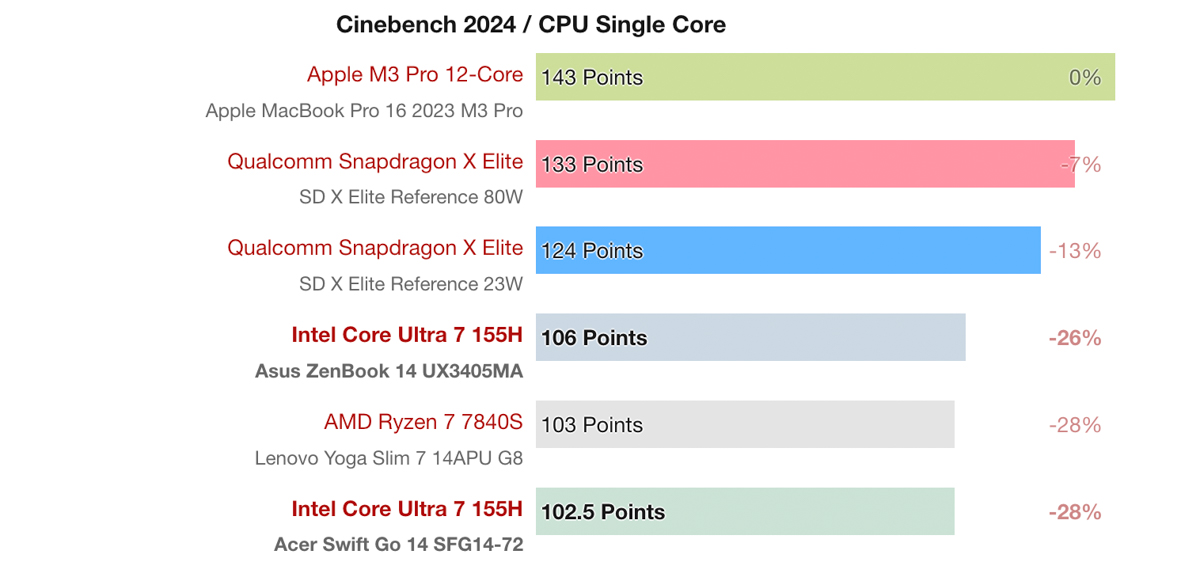Click Lenovo Yoga Slim 7 14APU G8 label
The width and height of the screenshot is (1200, 581).
click(x=389, y=459)
